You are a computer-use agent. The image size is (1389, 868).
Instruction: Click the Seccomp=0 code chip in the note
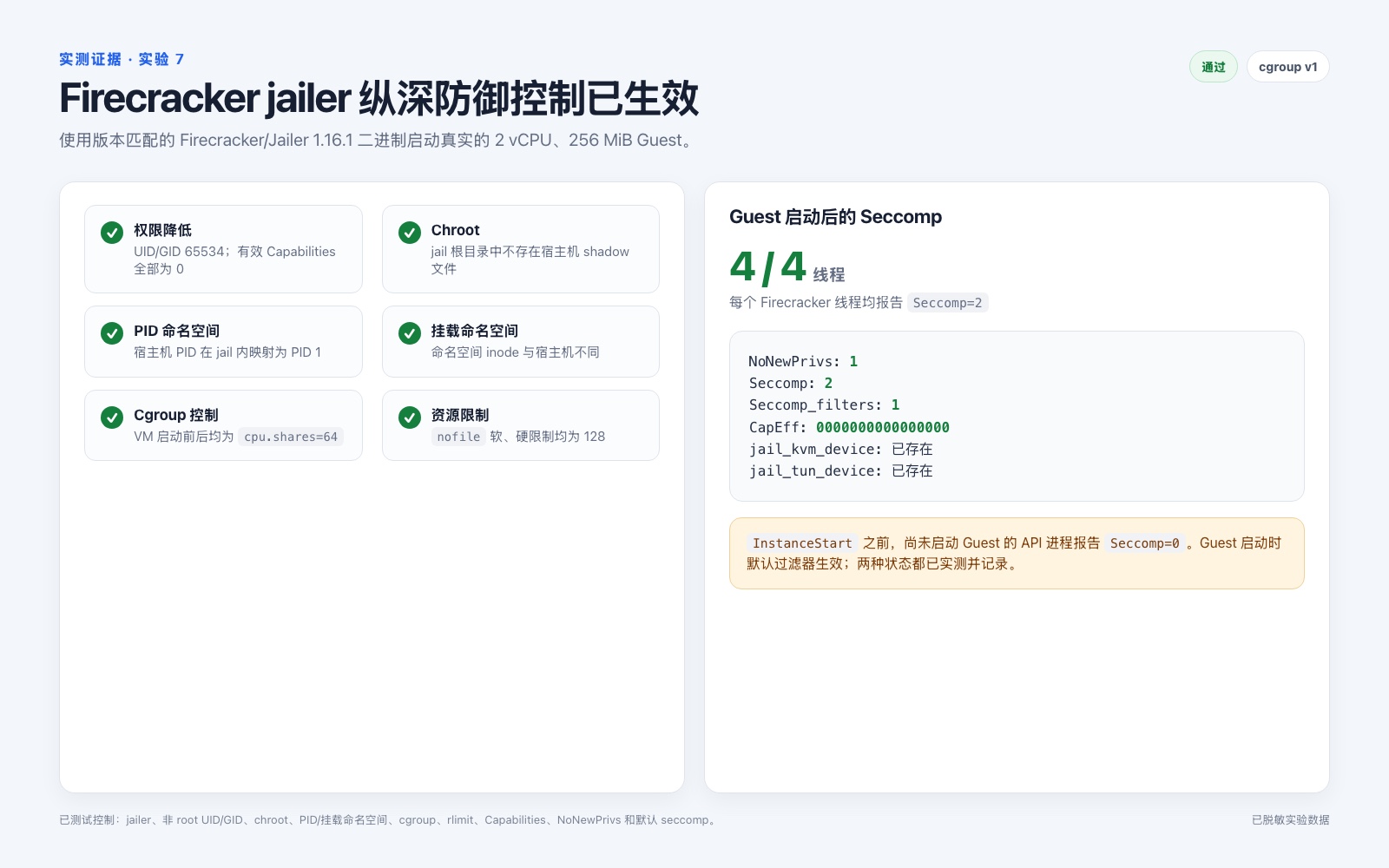tap(1144, 543)
